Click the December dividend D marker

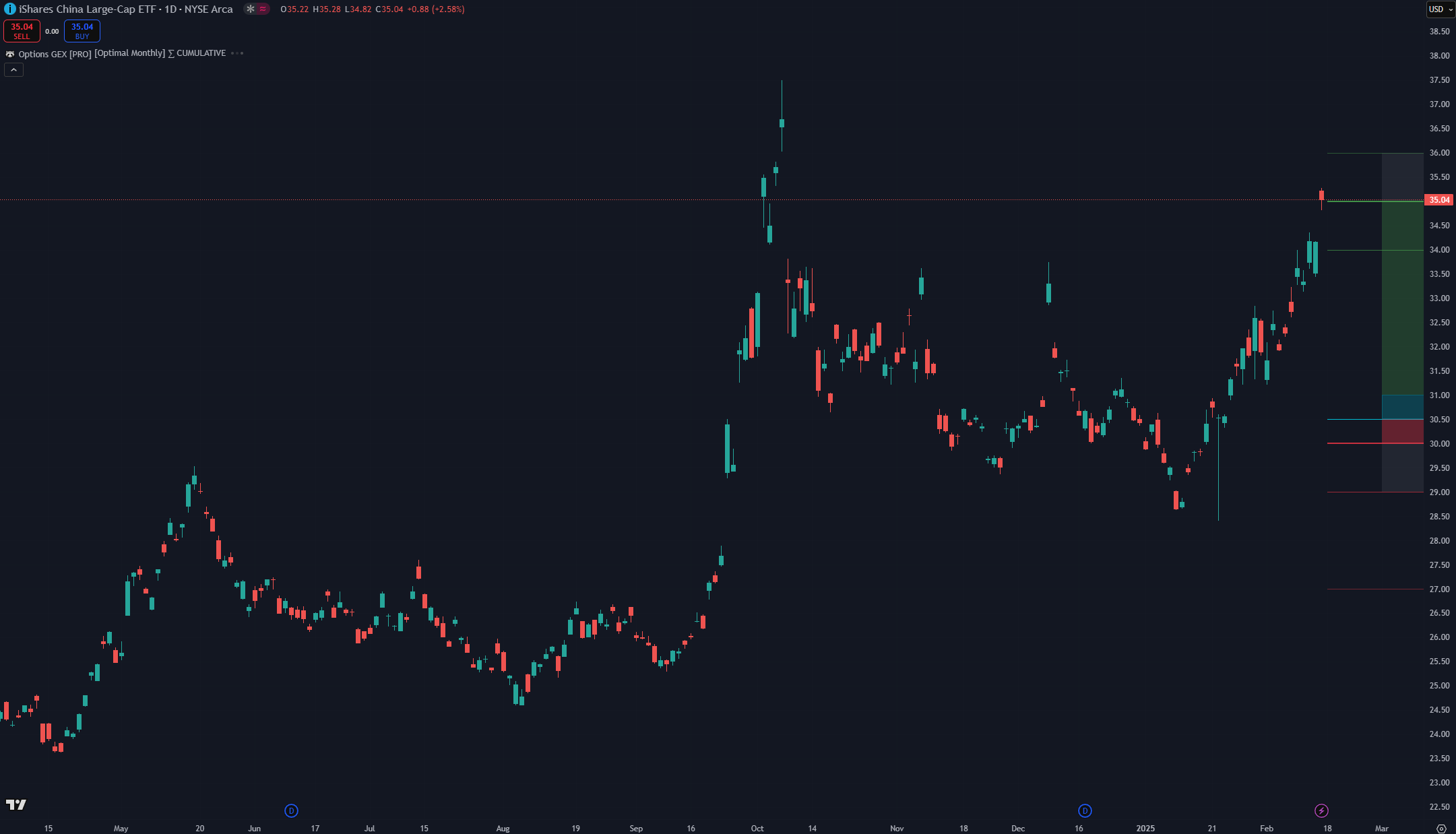1085,810
